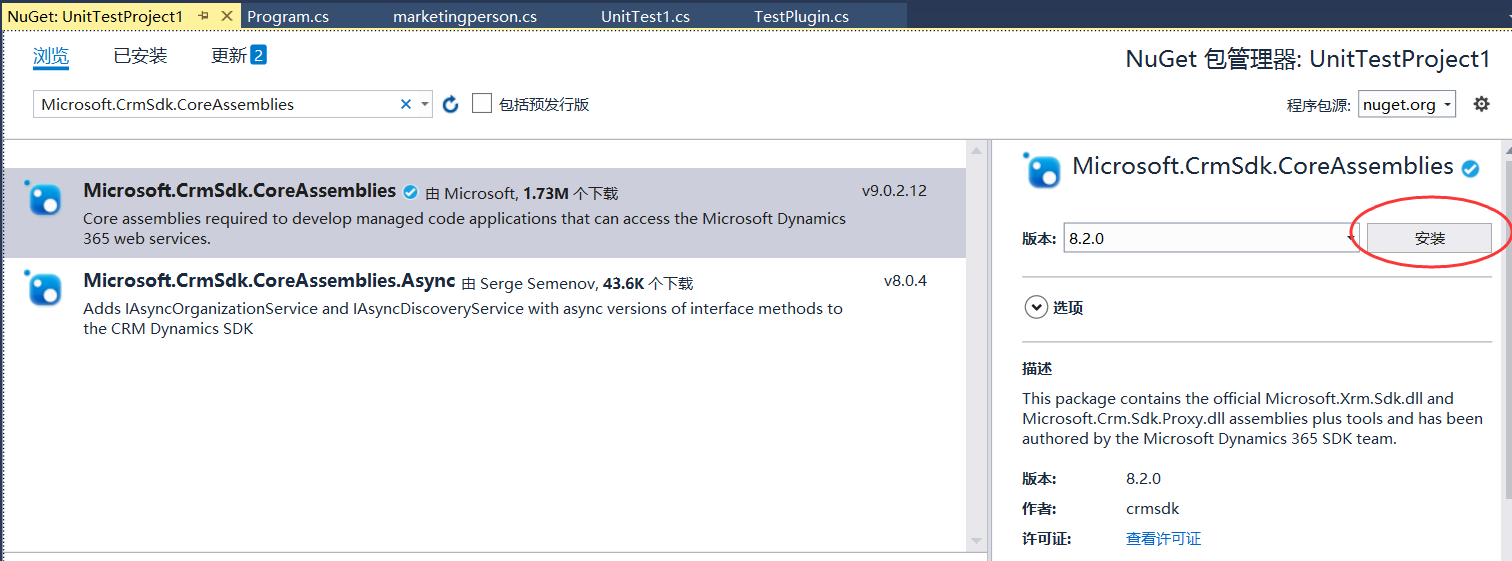The image size is (1512, 561).
Task: Go to the 已安装 tab
Action: click(x=140, y=56)
